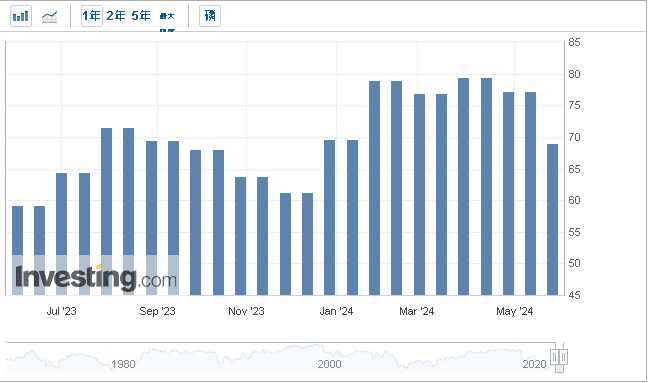Toggle the boxed forecast button after range options
649x383 pixels.
[x=210, y=16]
